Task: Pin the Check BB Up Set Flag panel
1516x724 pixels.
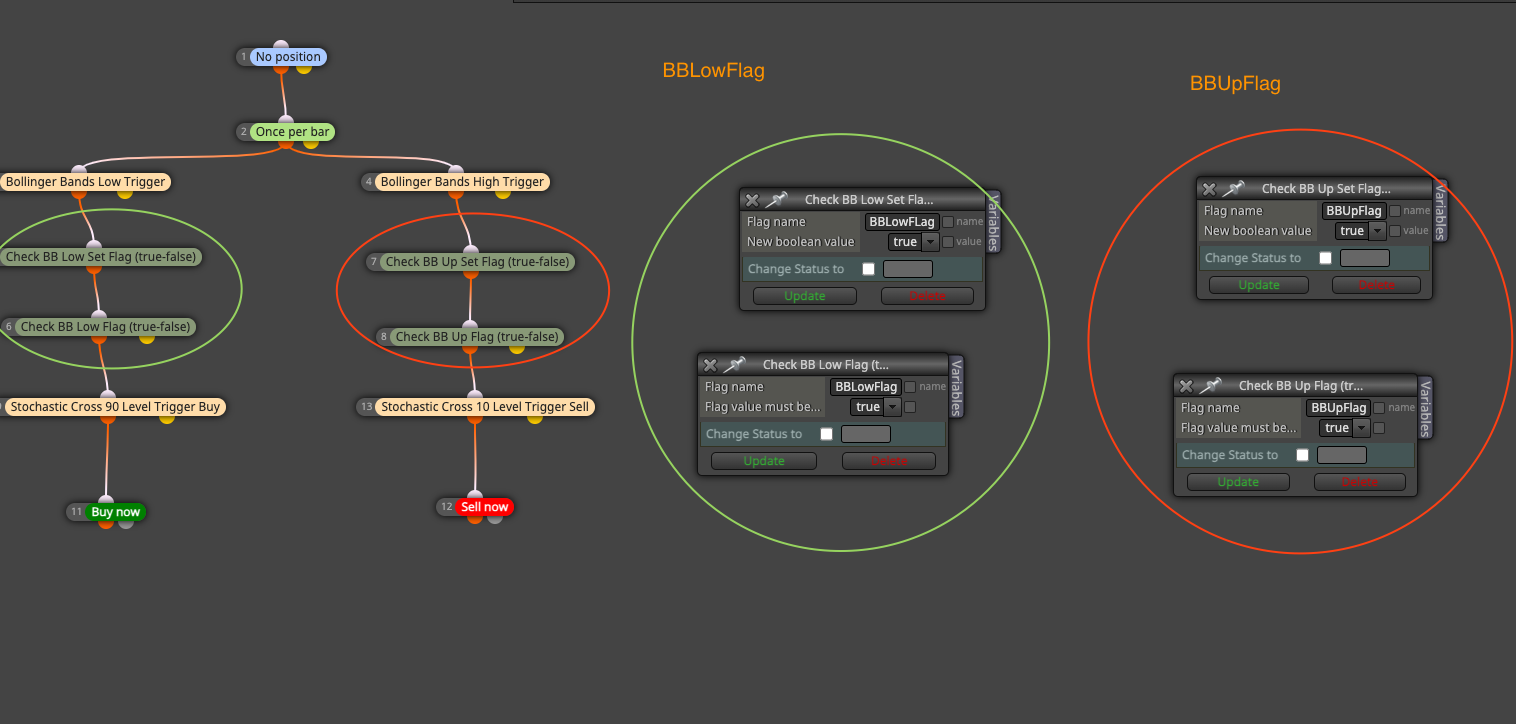Action: (1234, 189)
